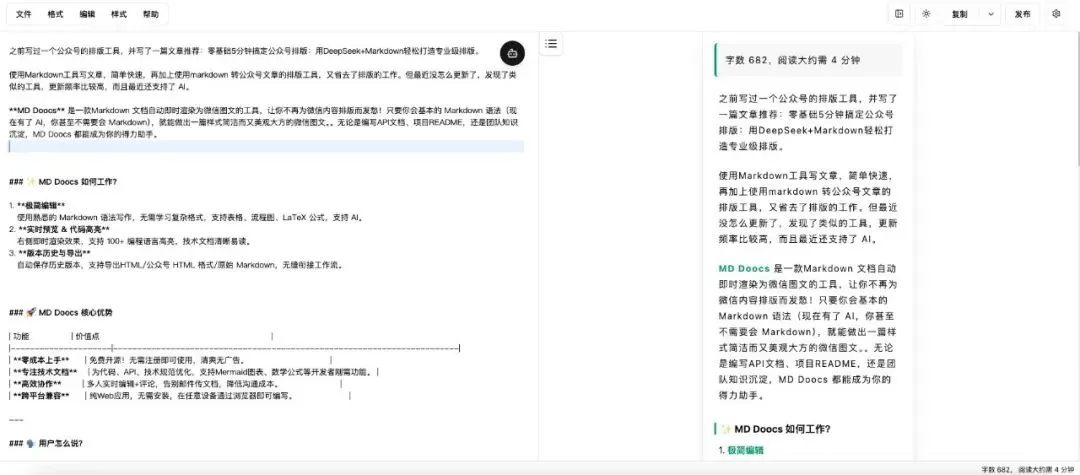The height and width of the screenshot is (475, 1080).
Task: Toggle the editor panel layout icon
Action: (x=899, y=14)
